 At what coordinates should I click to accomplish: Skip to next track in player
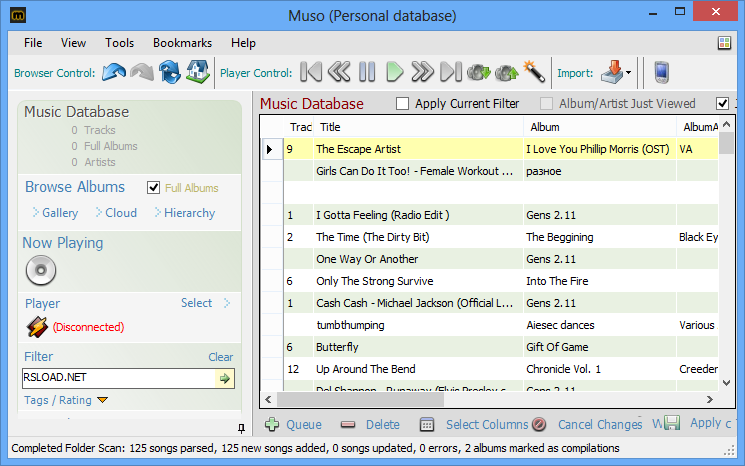tap(451, 72)
